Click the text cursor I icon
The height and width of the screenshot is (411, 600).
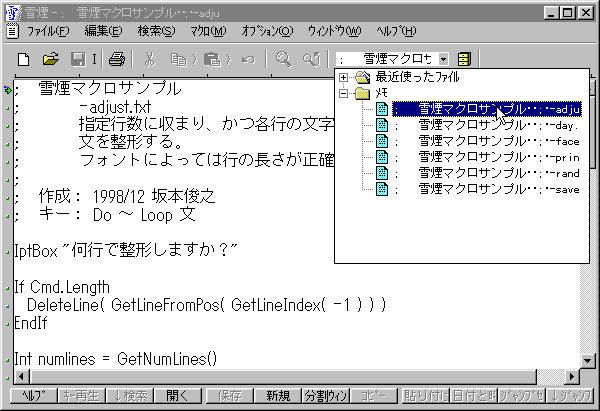pos(94,59)
